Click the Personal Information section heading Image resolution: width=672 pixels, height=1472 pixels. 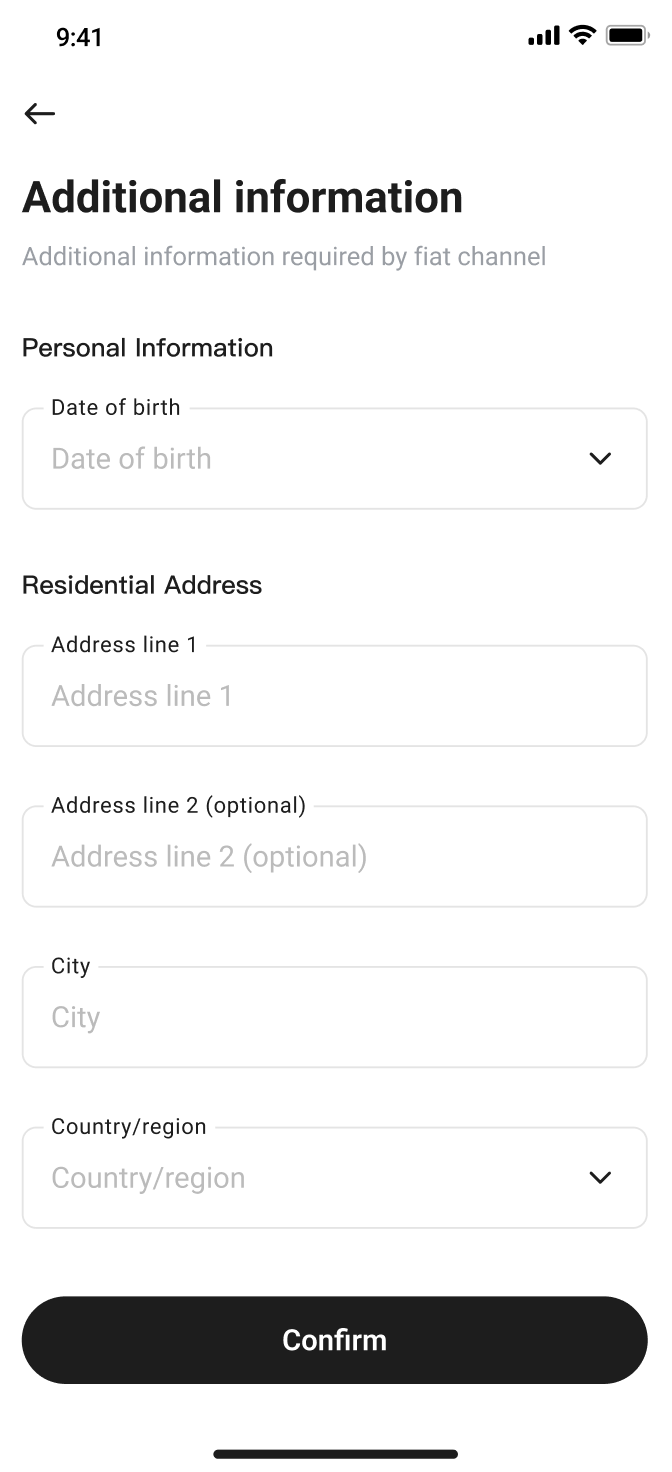coord(147,348)
